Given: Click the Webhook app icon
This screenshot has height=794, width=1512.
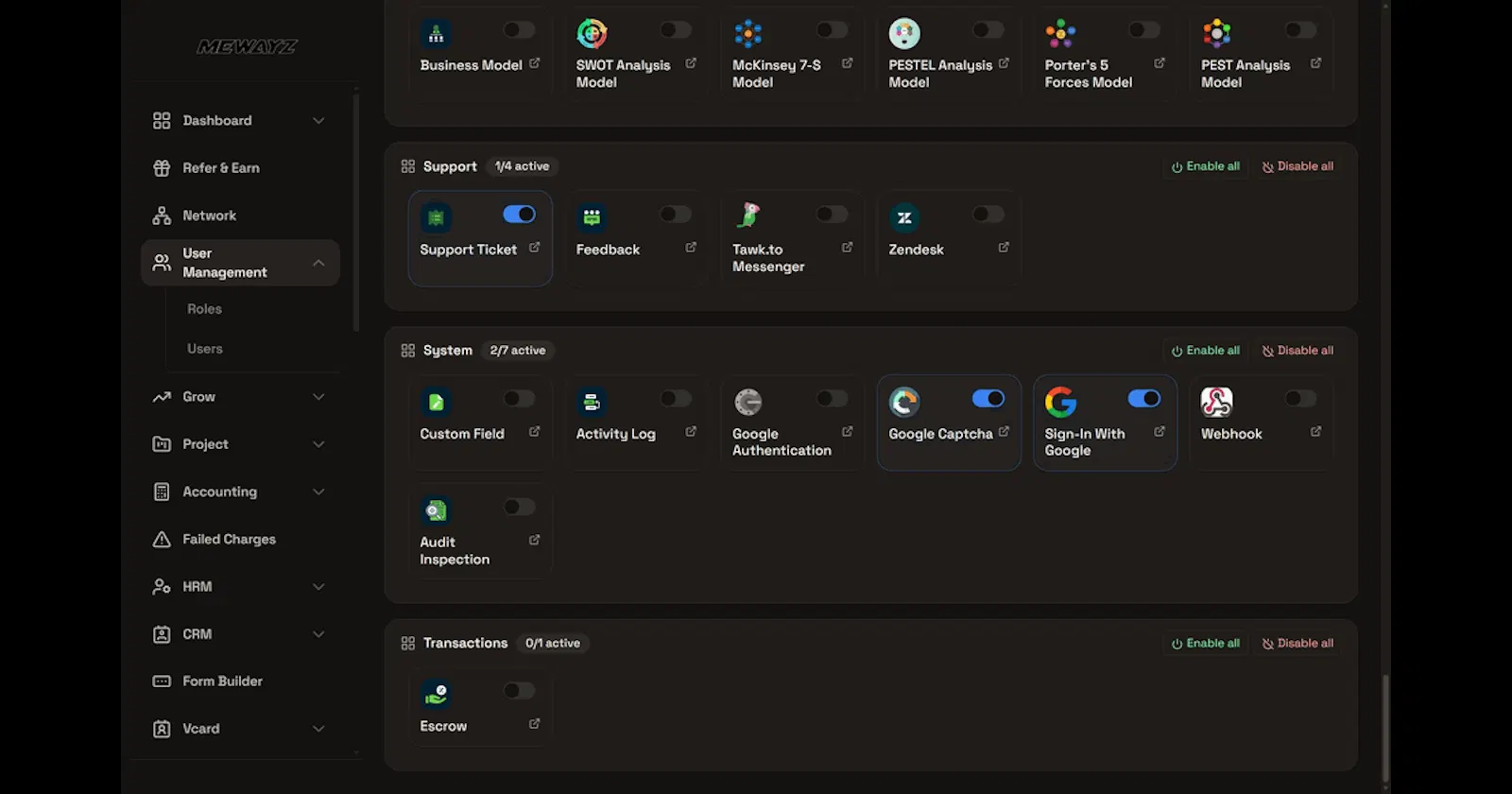Looking at the screenshot, I should click(1217, 403).
